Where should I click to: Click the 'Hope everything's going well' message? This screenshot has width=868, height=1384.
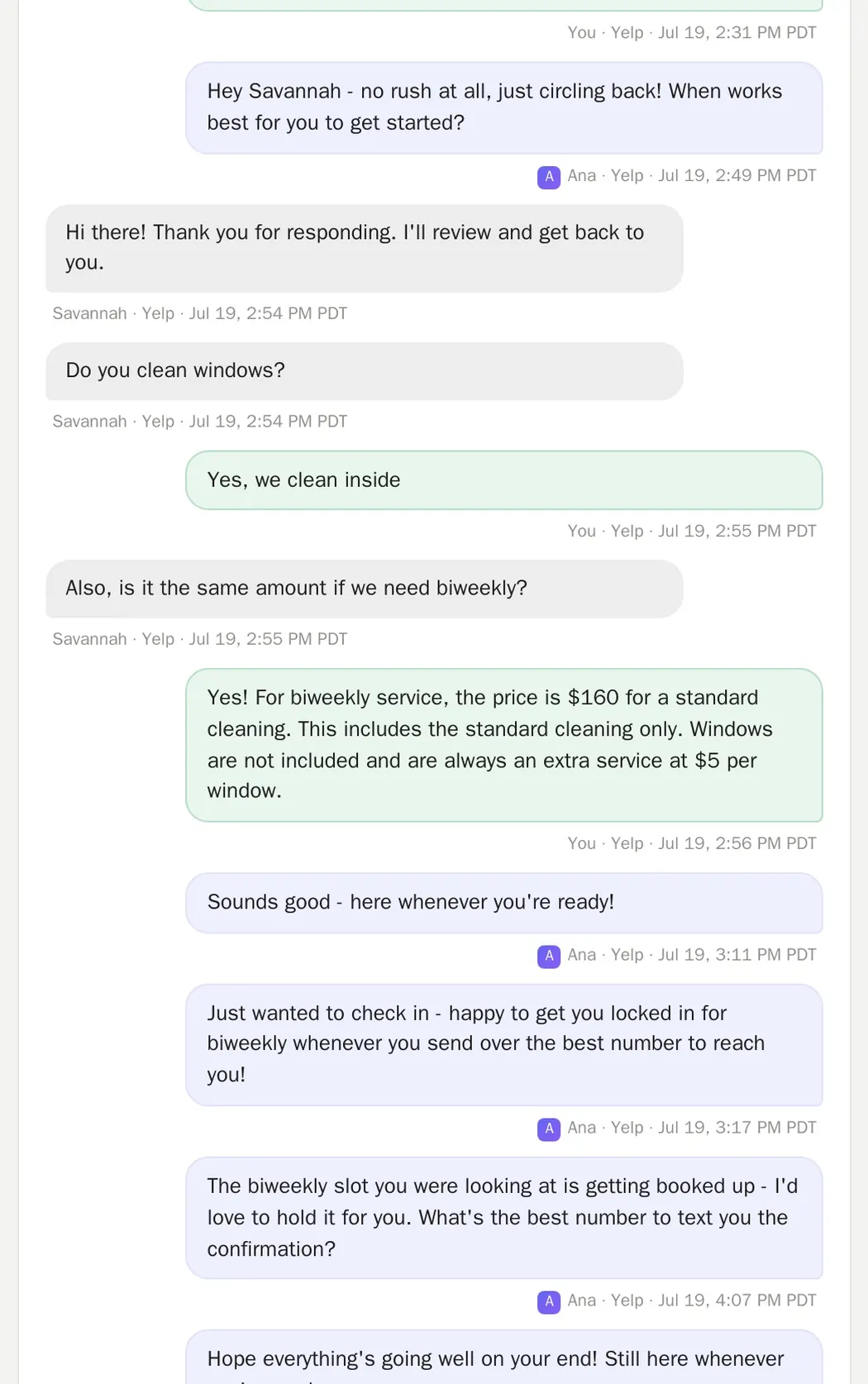[x=504, y=1358]
